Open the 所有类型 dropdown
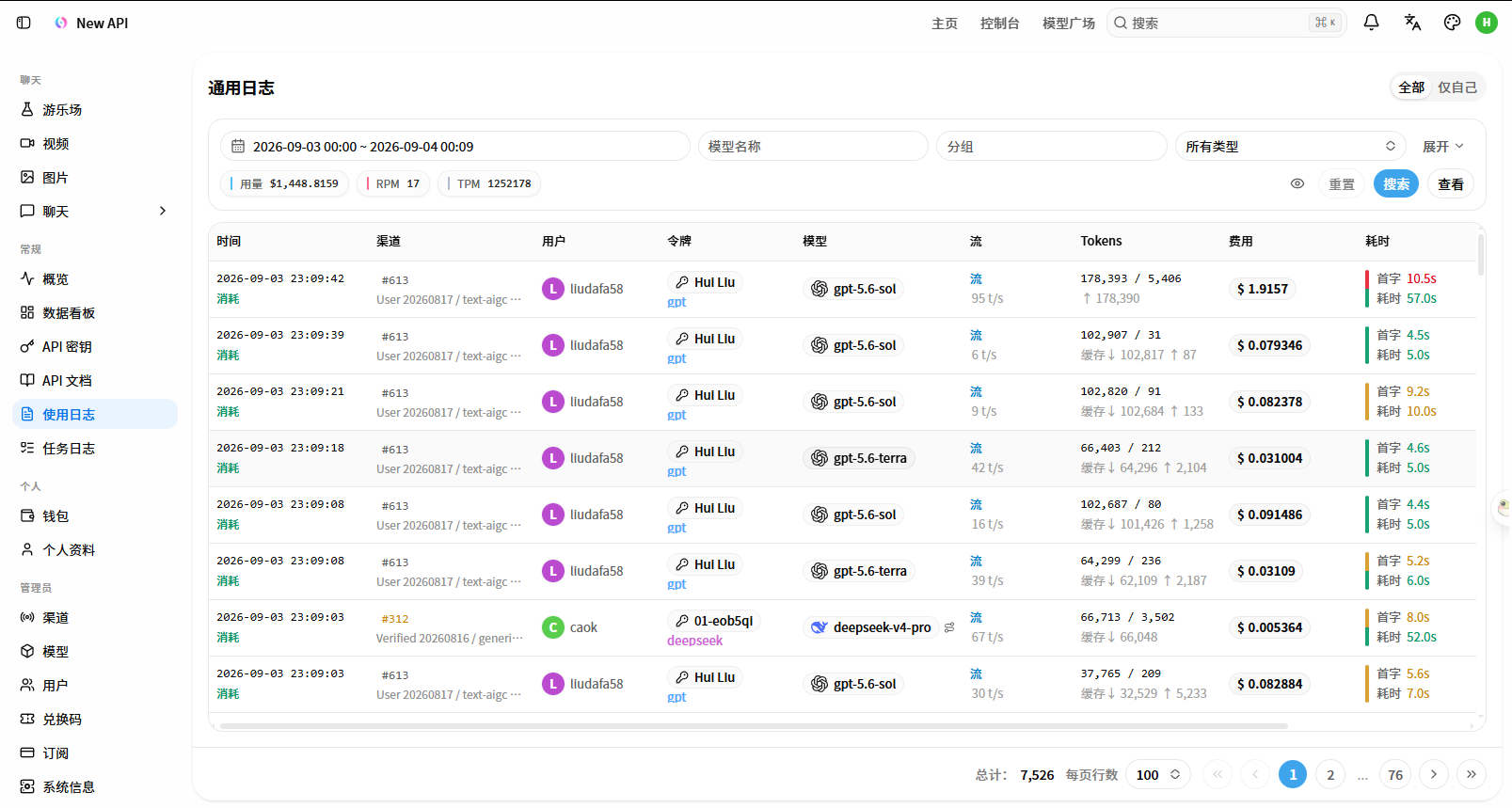 click(1290, 147)
